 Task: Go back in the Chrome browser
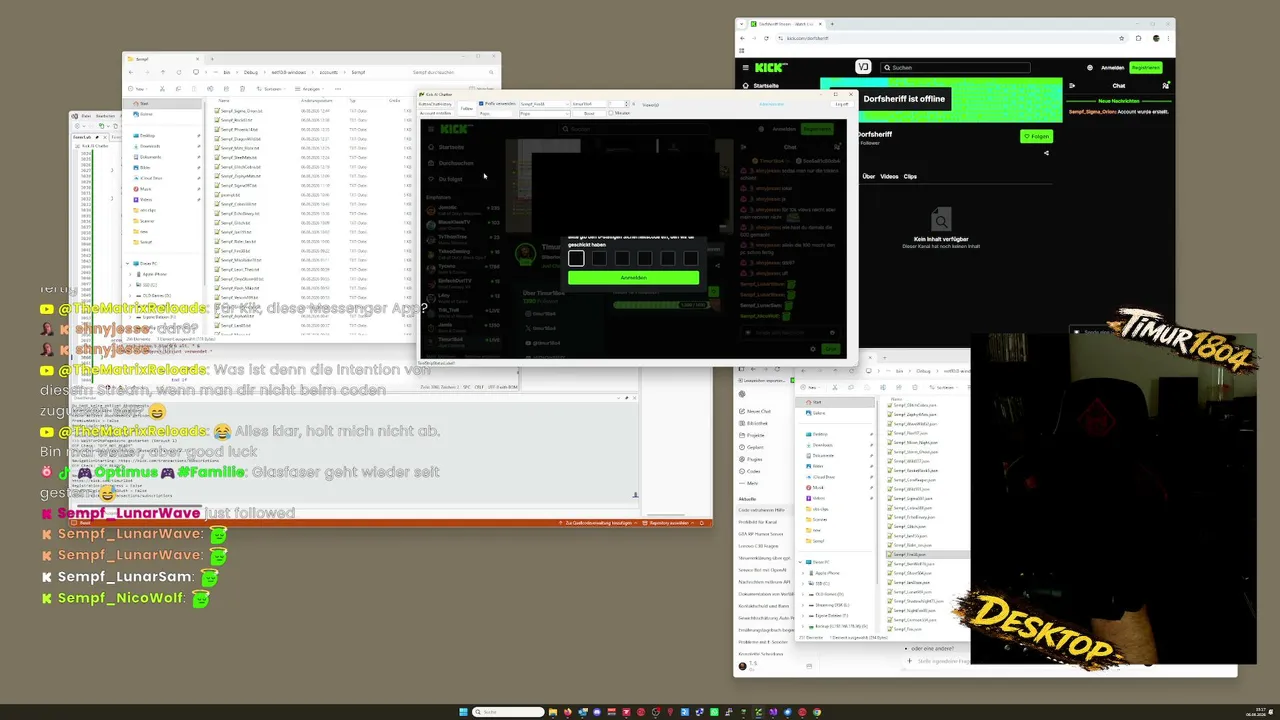click(742, 38)
